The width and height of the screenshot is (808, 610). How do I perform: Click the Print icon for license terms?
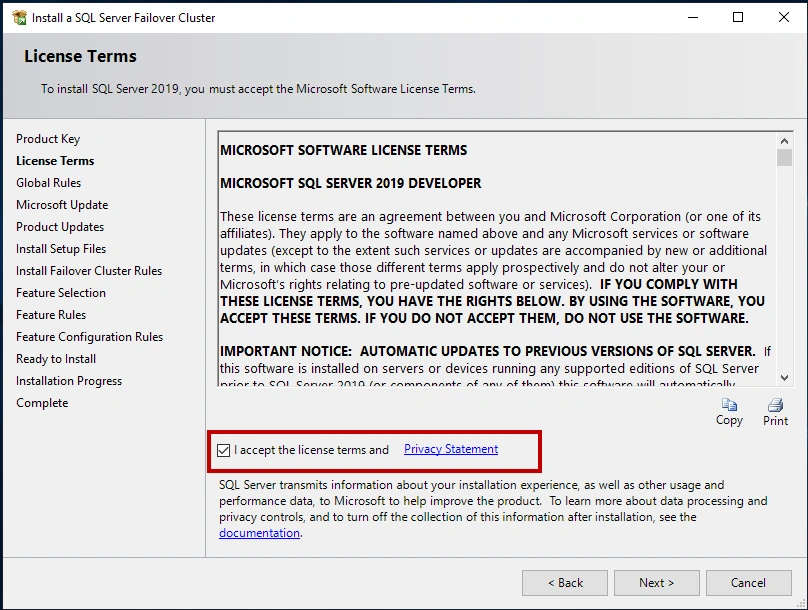pos(775,405)
